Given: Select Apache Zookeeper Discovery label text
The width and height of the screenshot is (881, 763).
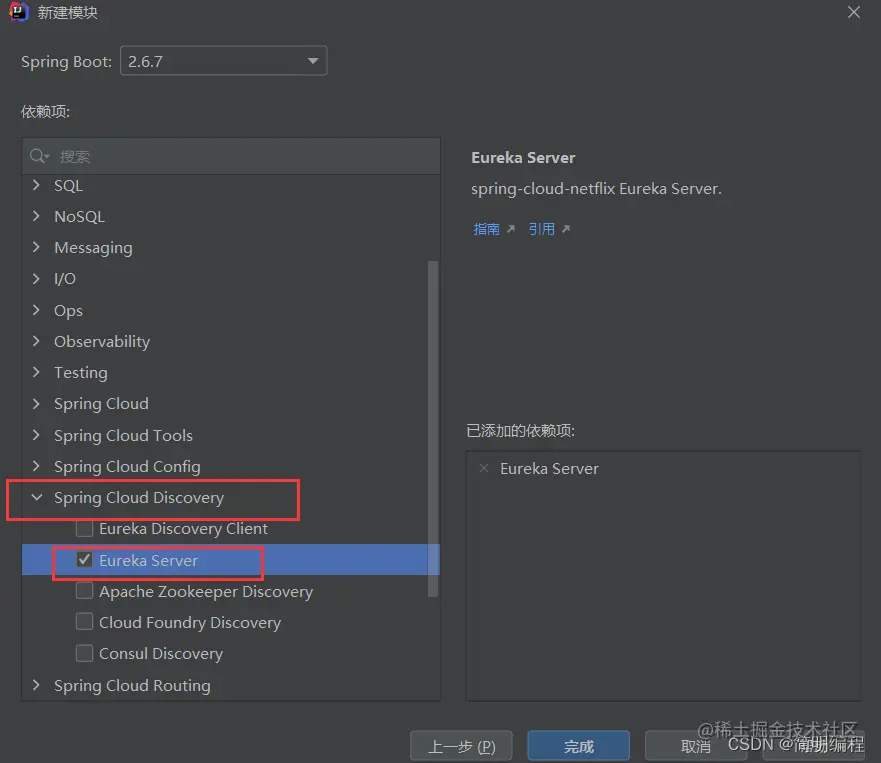Looking at the screenshot, I should (x=206, y=592).
